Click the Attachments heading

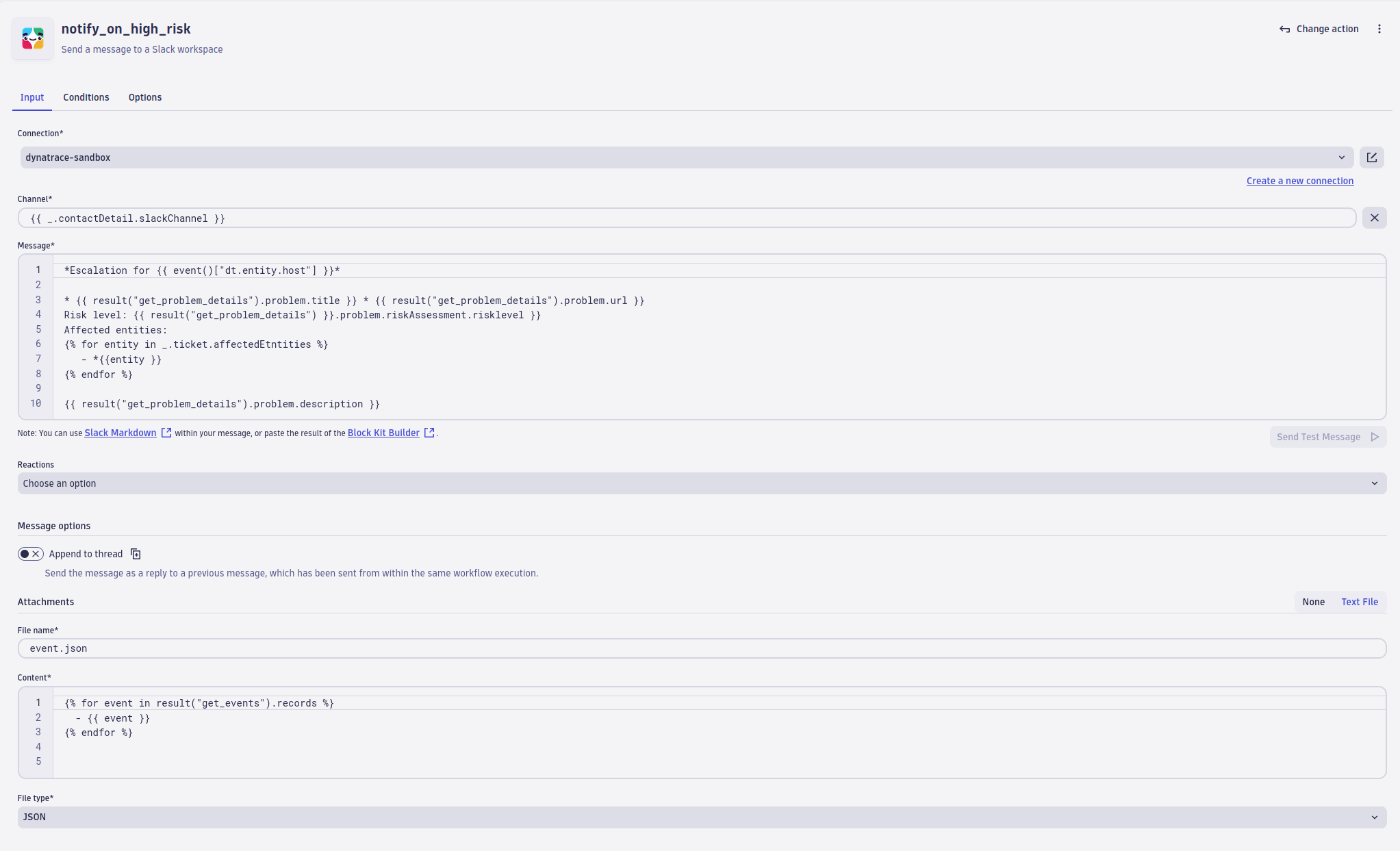coord(46,602)
